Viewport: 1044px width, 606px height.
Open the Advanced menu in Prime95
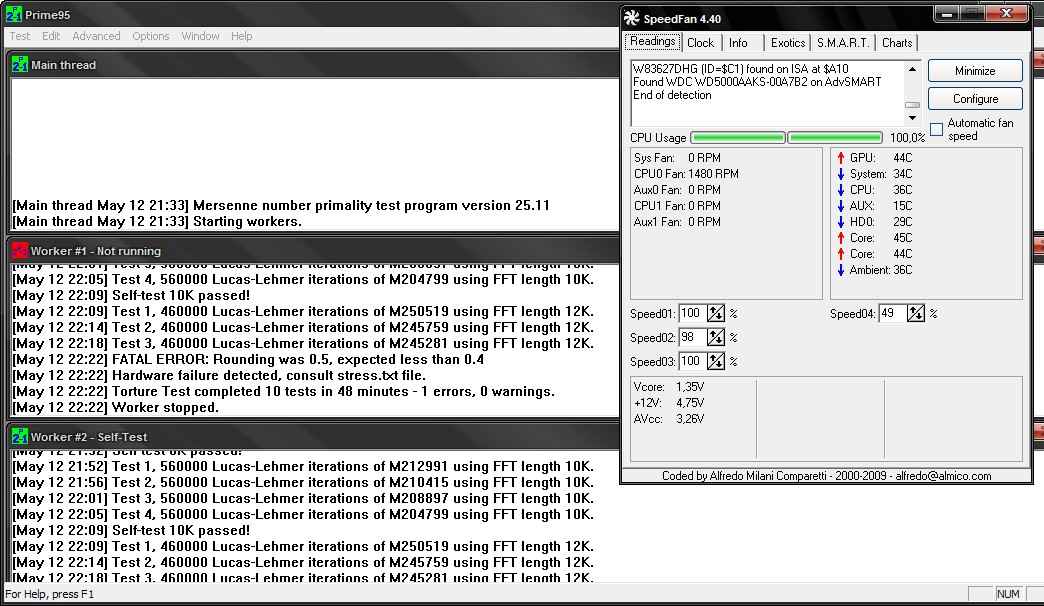point(96,36)
